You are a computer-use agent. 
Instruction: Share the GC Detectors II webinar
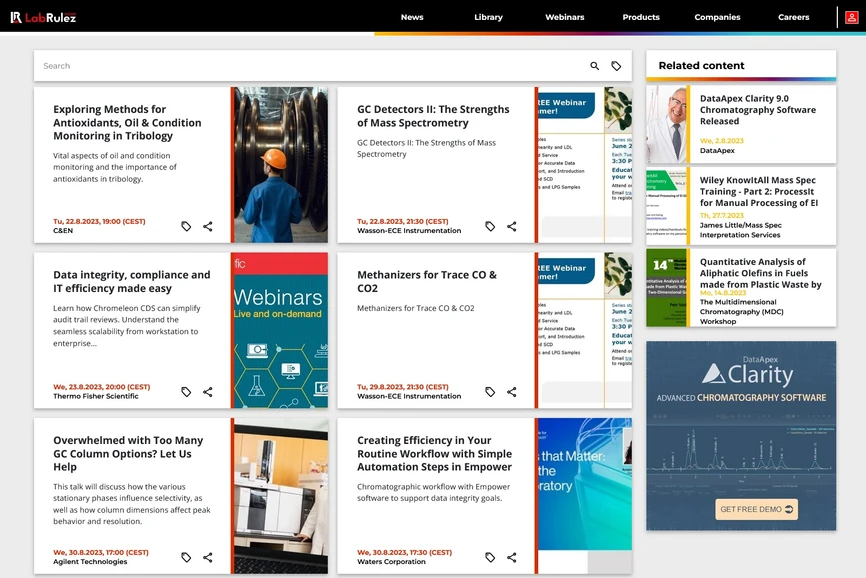[511, 226]
